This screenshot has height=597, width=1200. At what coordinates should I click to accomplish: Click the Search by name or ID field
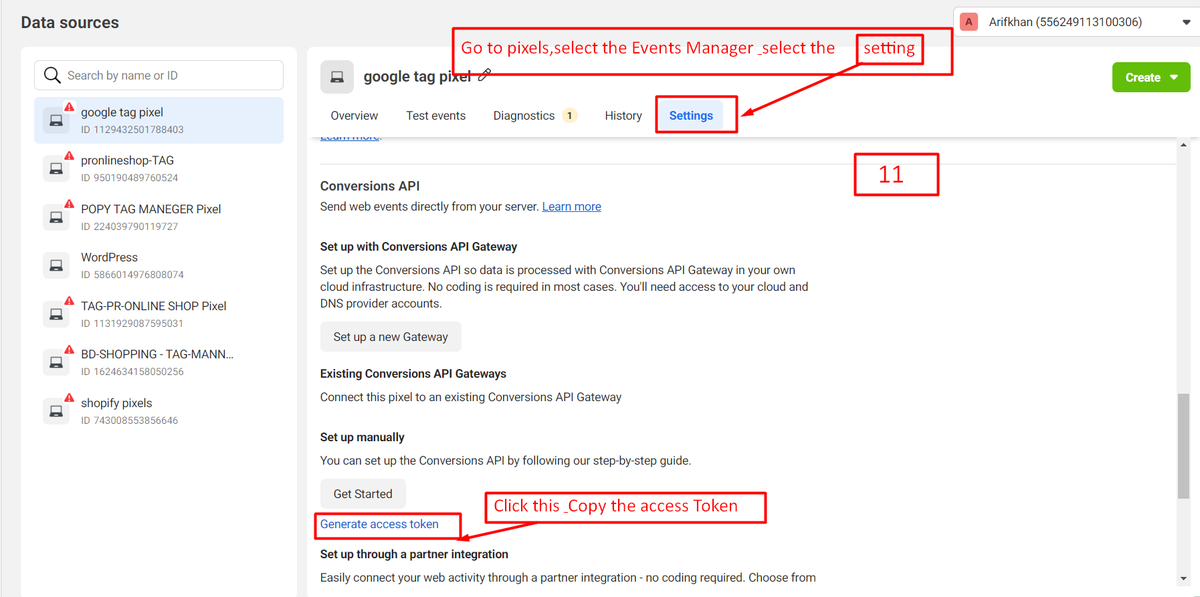point(159,75)
